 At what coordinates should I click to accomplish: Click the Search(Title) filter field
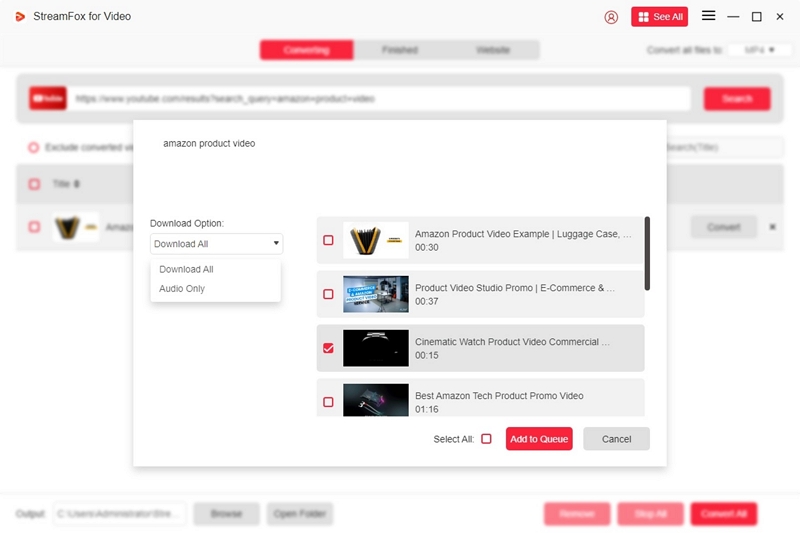724,147
